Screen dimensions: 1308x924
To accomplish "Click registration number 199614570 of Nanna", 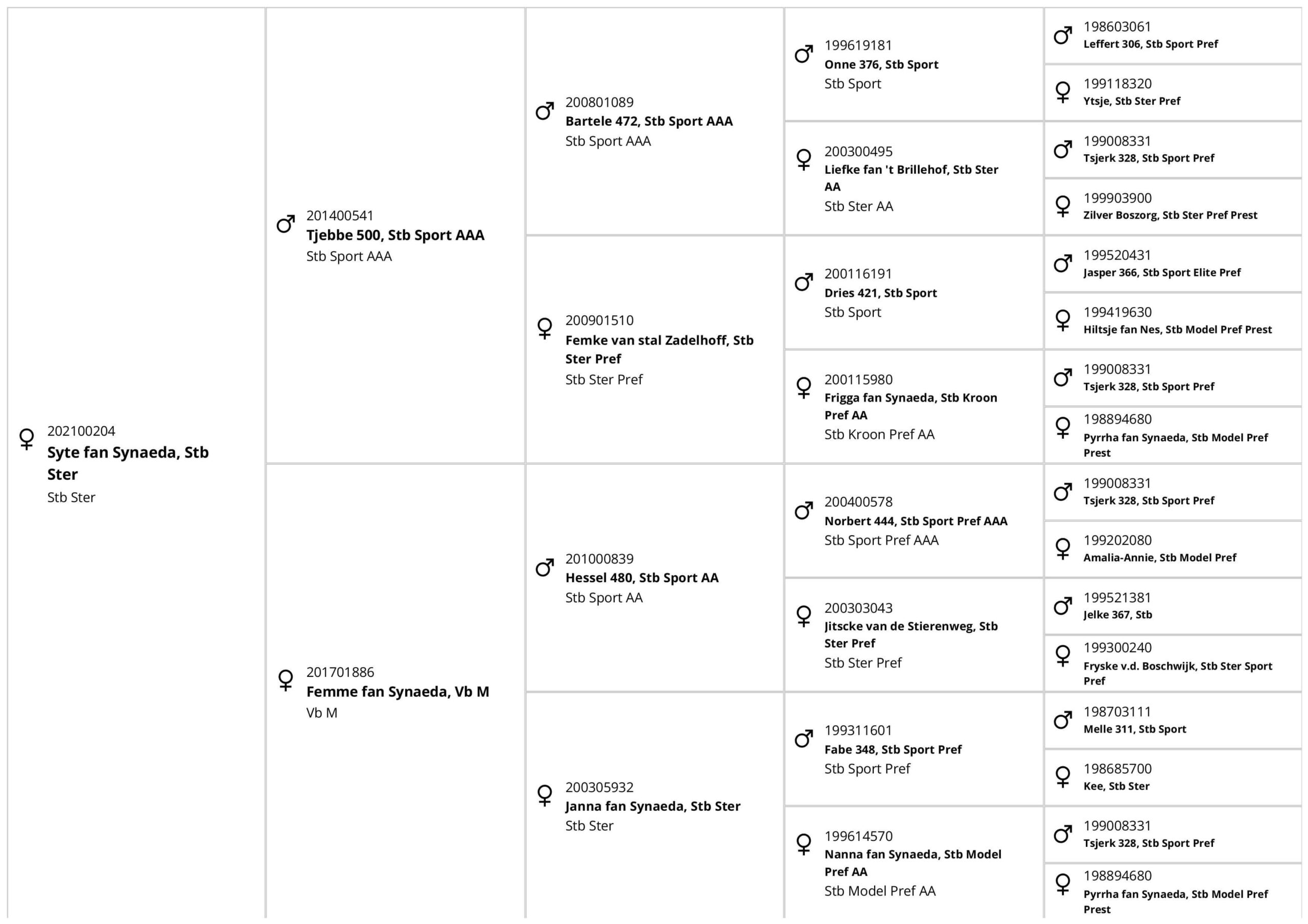I will click(858, 836).
